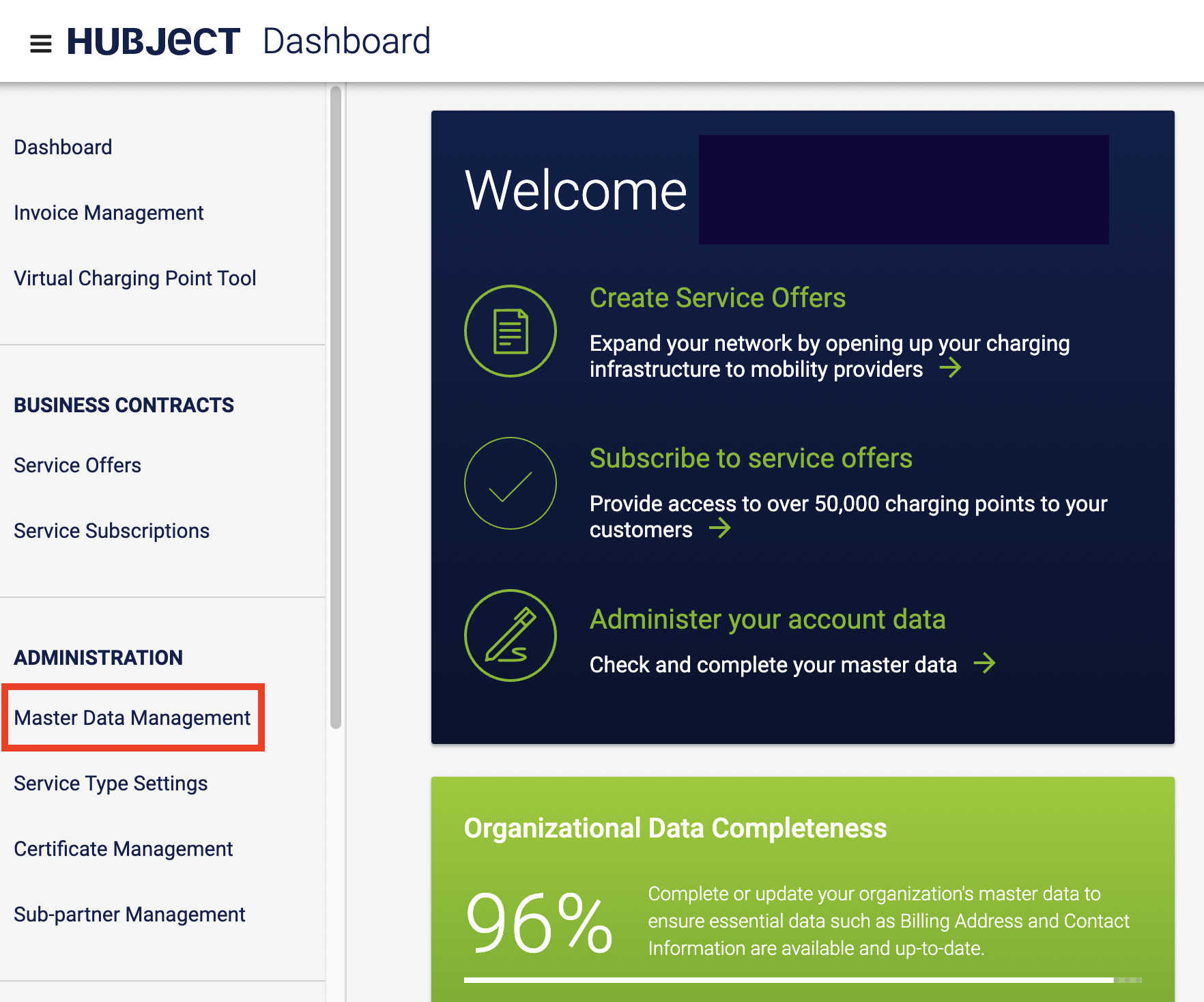Open Certificate Management
Screen dimensions: 1204x1002
pos(124,849)
